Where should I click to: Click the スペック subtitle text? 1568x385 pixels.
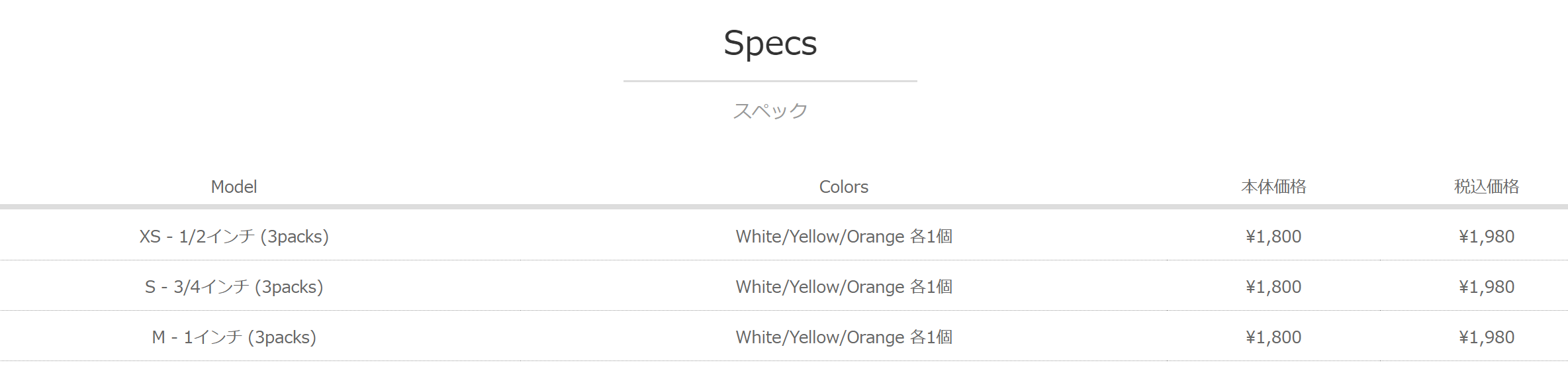pos(770,111)
